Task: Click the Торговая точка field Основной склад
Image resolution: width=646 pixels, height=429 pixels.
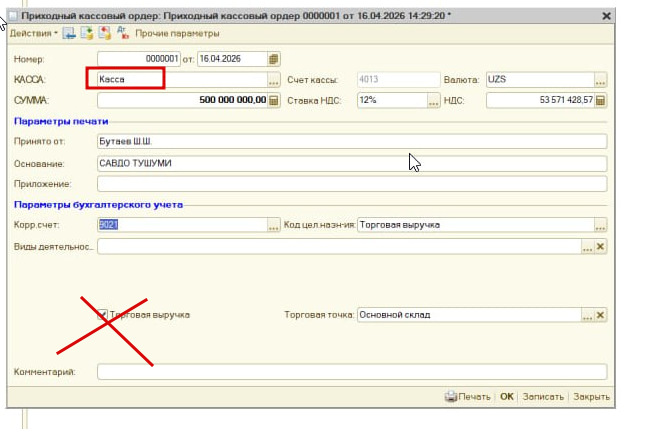Action: click(470, 315)
